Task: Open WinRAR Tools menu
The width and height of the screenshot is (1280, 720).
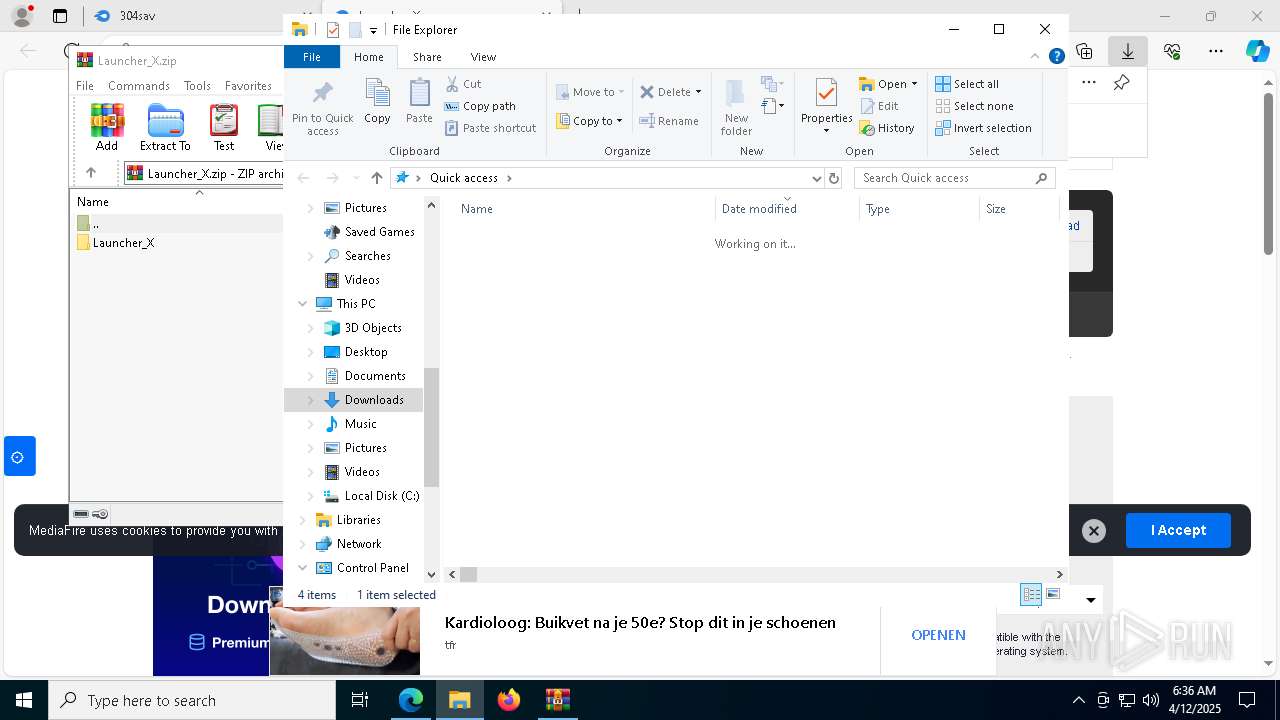Action: coord(197,86)
